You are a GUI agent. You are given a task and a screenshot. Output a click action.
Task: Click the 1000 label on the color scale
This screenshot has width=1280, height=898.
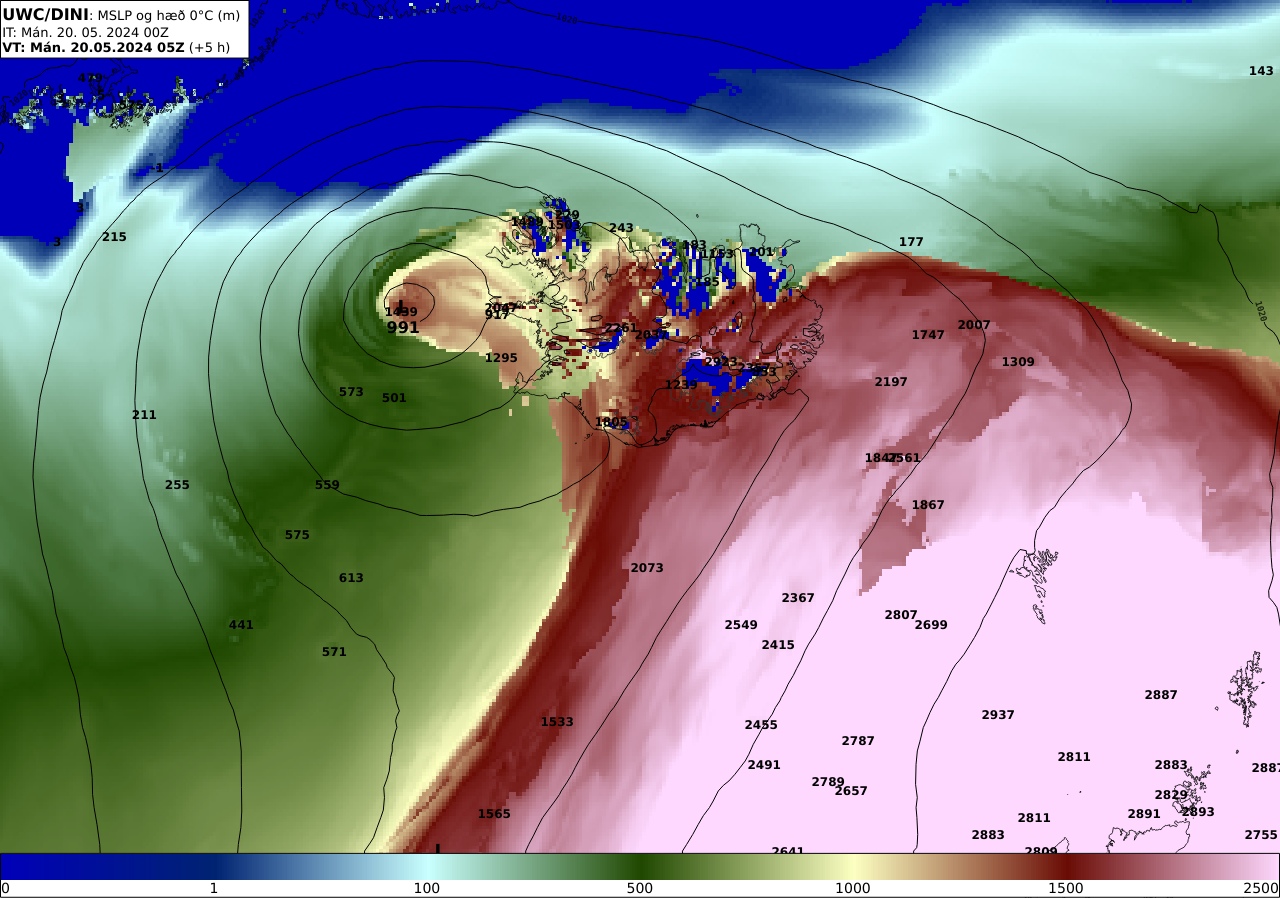point(853,888)
